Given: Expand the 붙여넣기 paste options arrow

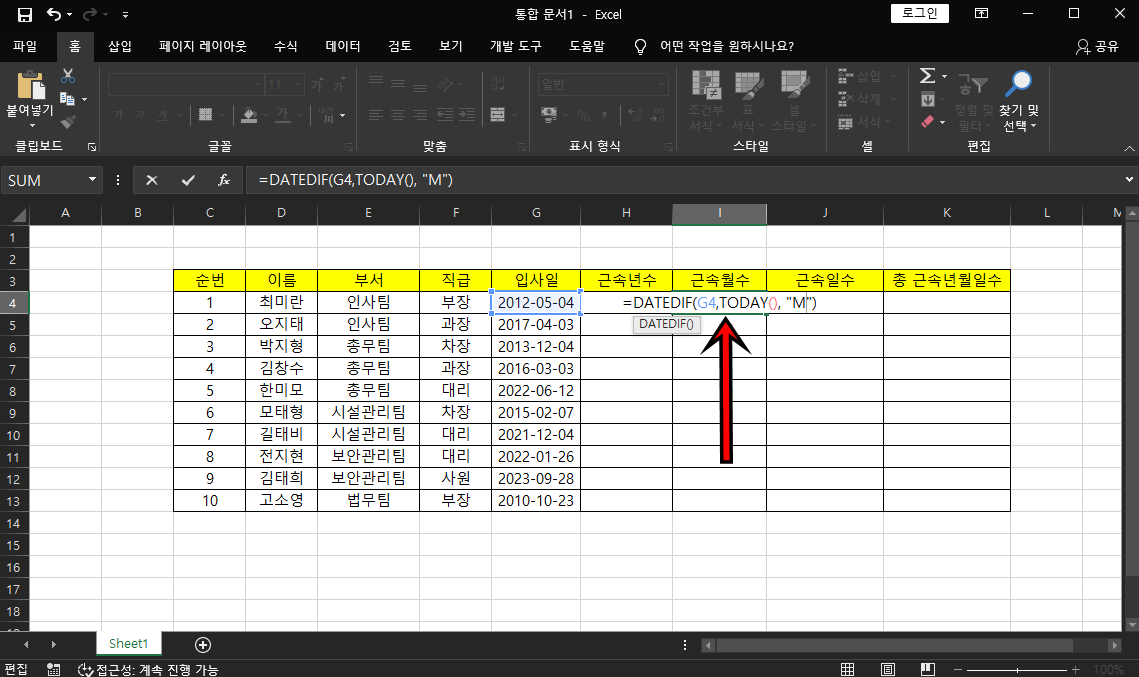Looking at the screenshot, I should coord(31,125).
